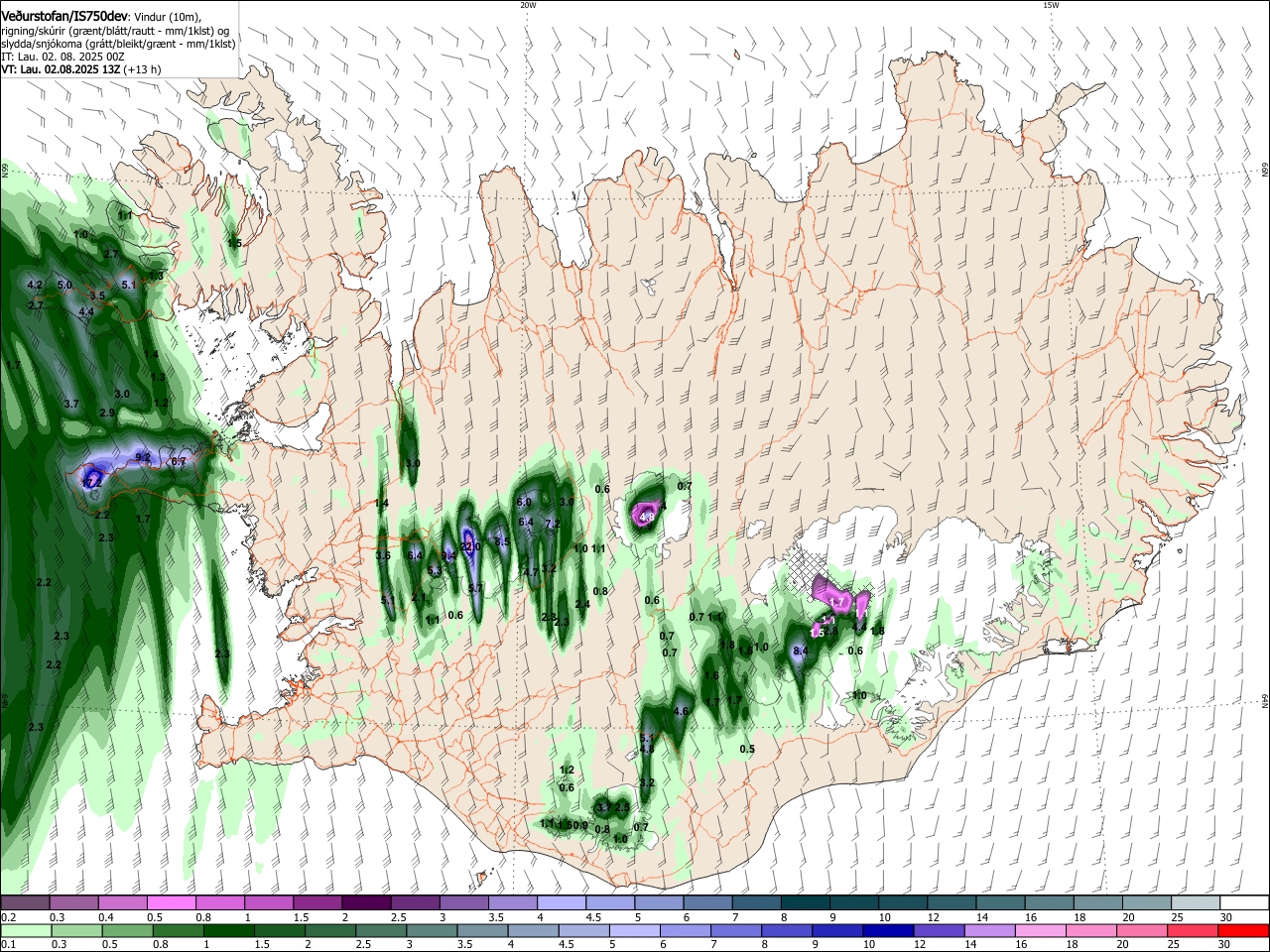Image resolution: width=1270 pixels, height=952 pixels.
Task: Click the bright red above-30 rain legend swatch
Action: pos(1243,931)
